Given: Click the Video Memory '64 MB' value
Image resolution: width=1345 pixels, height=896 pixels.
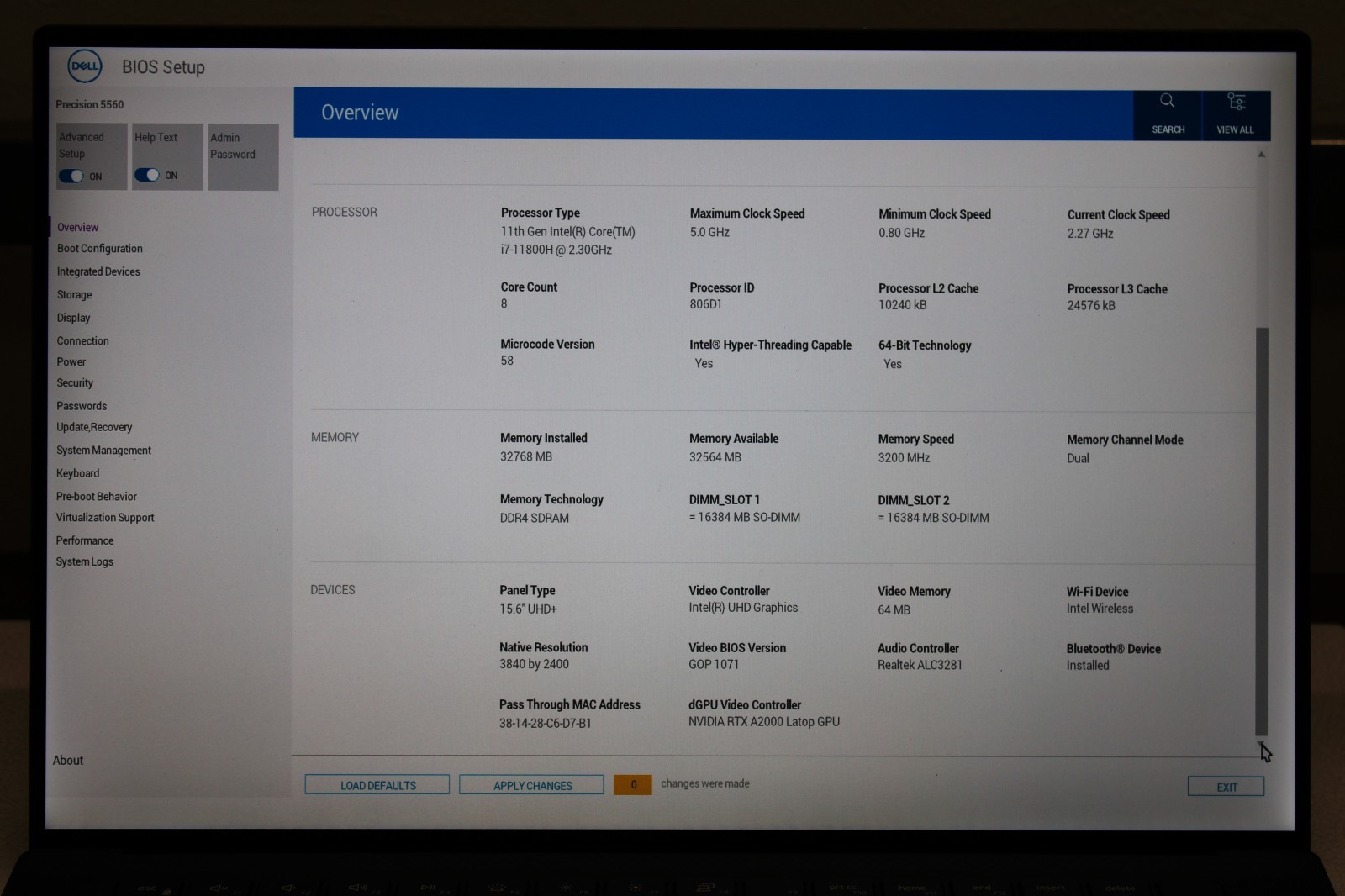Looking at the screenshot, I should (894, 610).
